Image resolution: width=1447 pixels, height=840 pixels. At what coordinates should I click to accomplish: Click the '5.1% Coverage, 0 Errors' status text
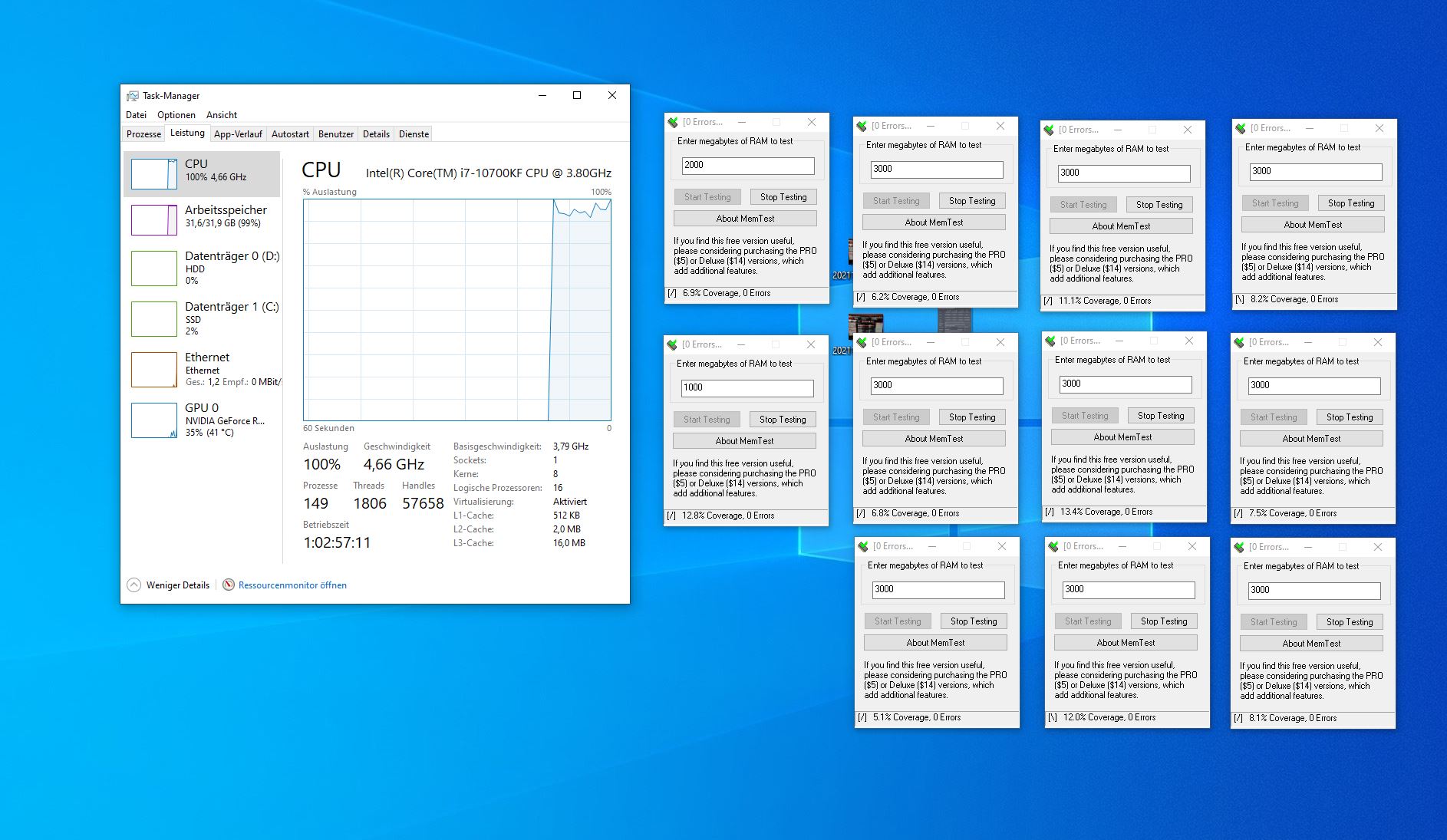pyautogui.click(x=917, y=717)
